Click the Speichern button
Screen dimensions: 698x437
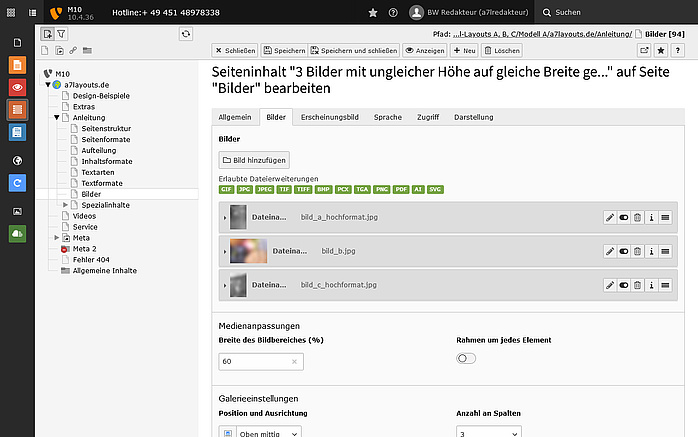click(284, 50)
